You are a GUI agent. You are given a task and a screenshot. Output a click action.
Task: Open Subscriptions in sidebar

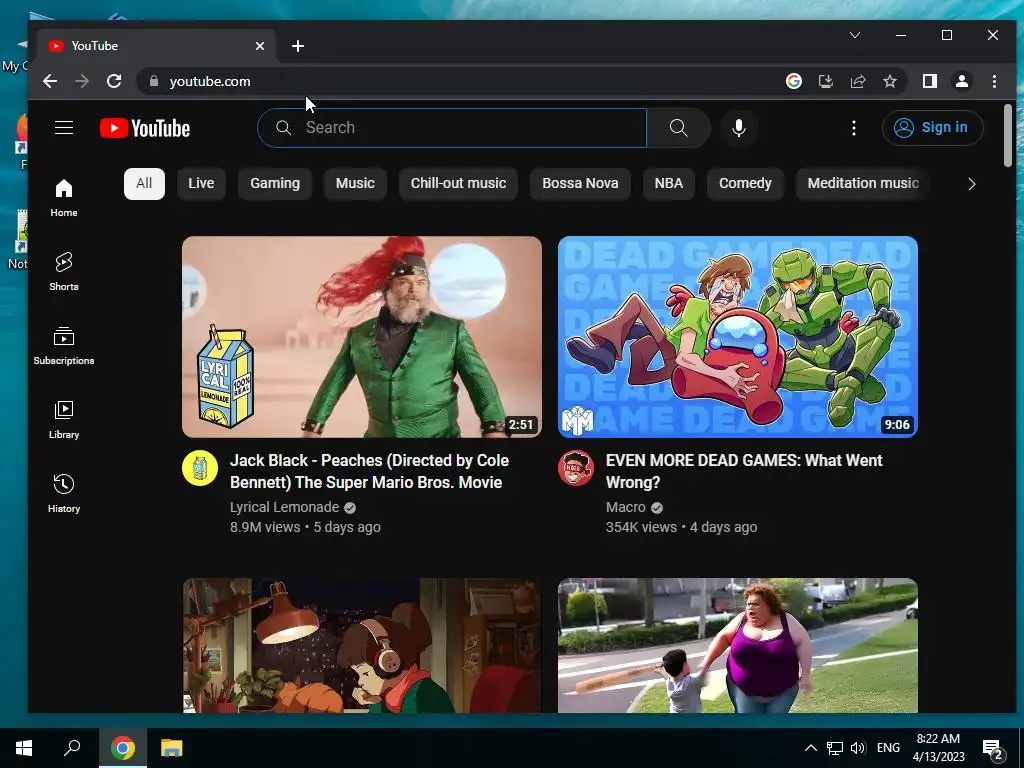(x=63, y=345)
